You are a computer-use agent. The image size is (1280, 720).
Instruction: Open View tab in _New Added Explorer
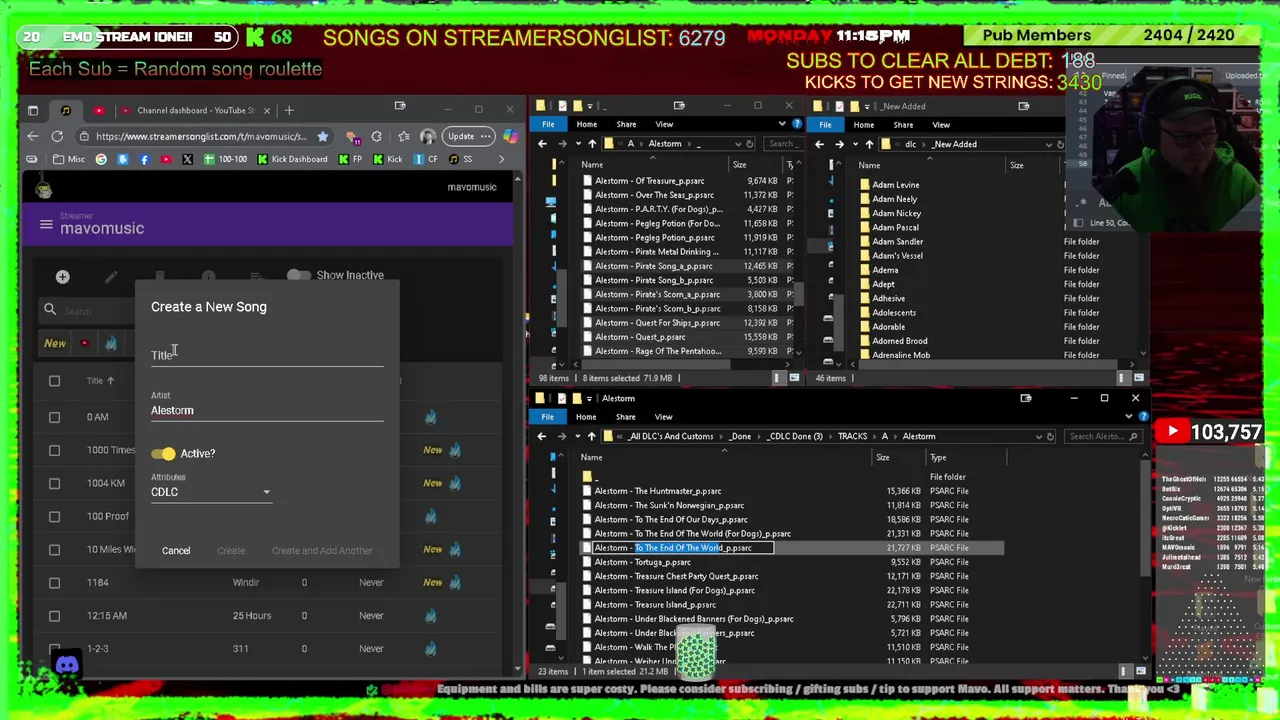pos(941,125)
